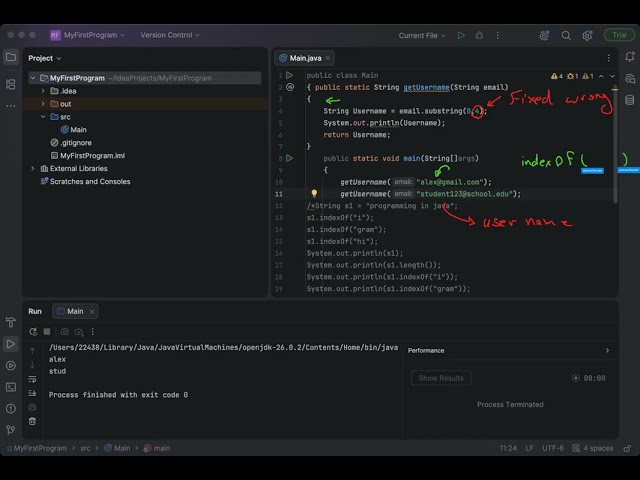640x480 pixels.
Task: Open the Problems tool window icon
Action: (11, 408)
